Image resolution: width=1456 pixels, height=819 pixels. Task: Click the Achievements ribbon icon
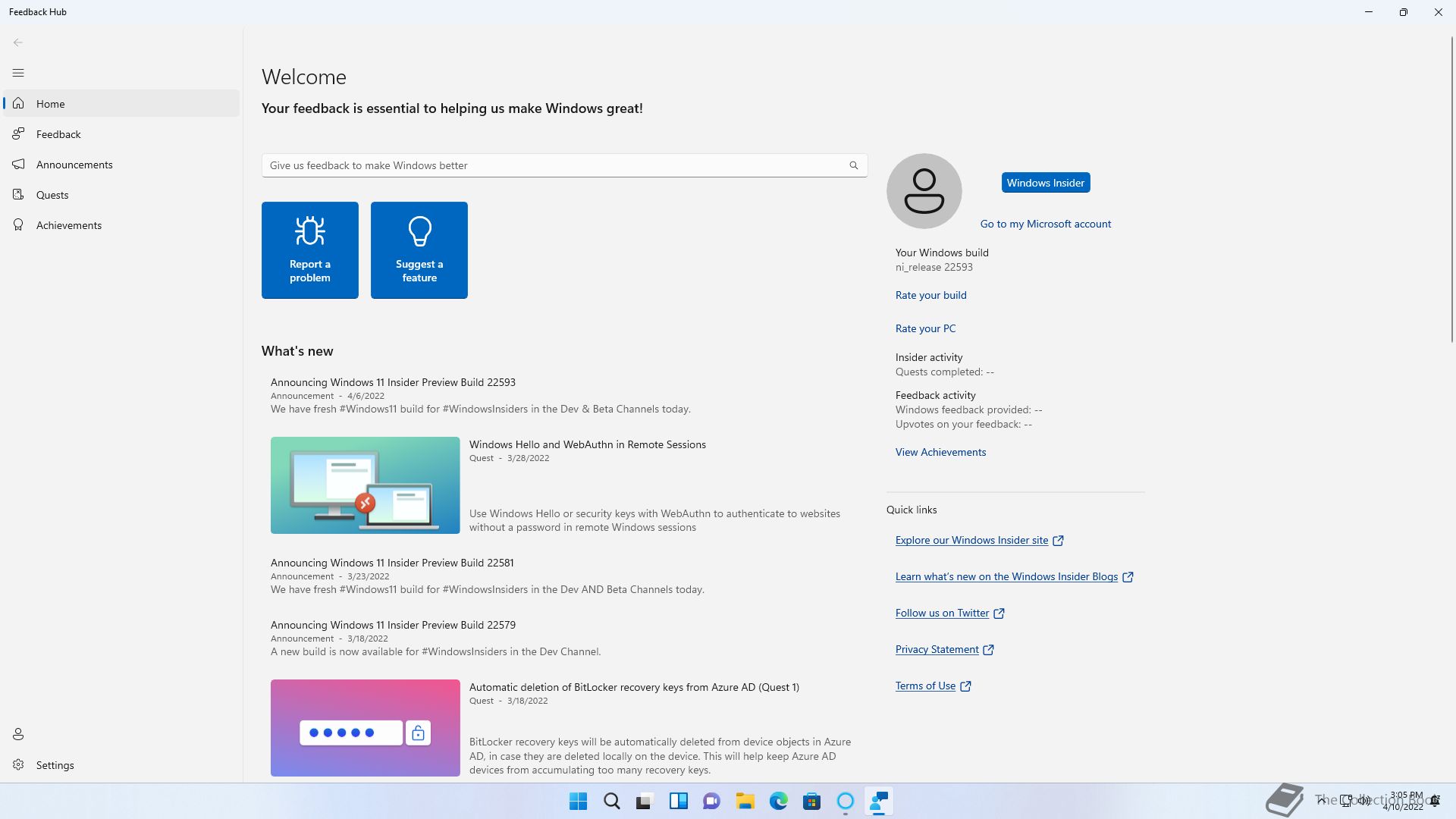click(x=18, y=224)
